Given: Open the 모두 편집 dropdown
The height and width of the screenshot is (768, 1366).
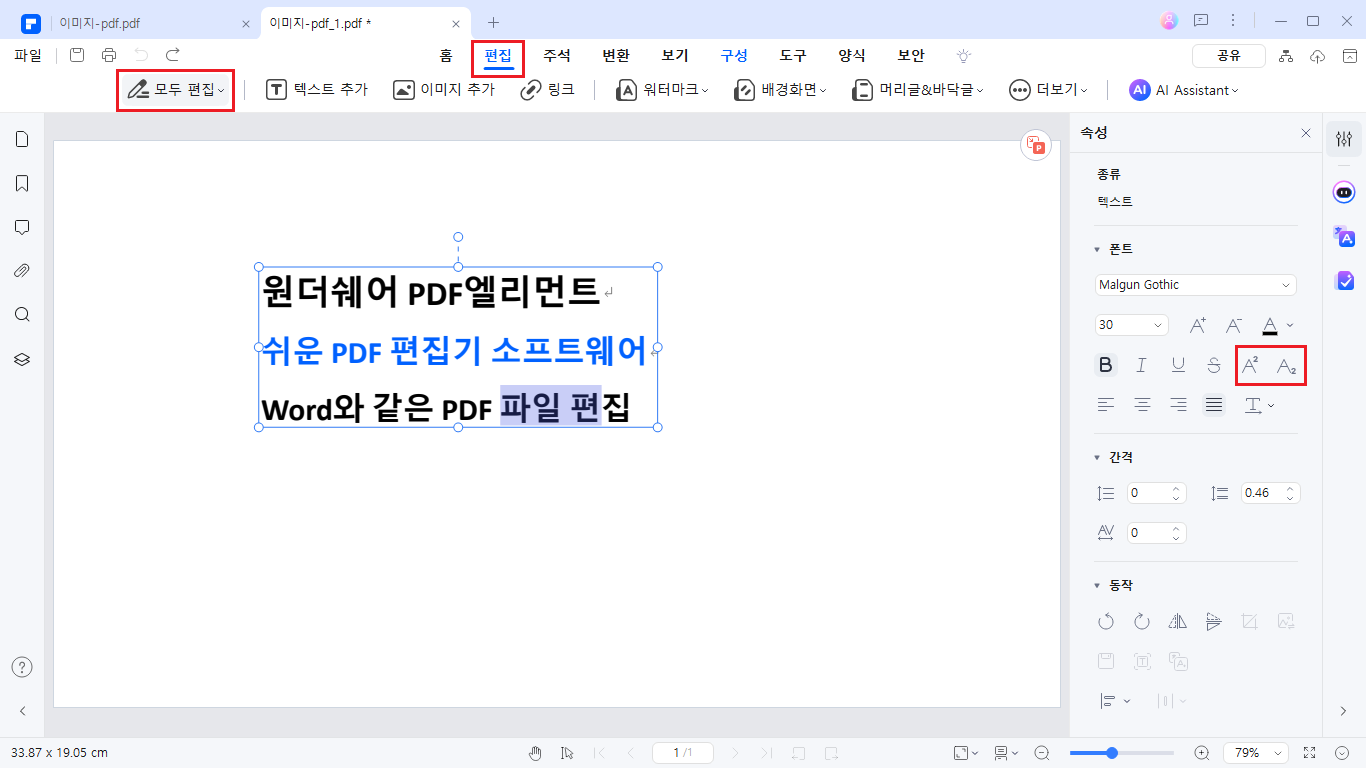Looking at the screenshot, I should [x=175, y=90].
